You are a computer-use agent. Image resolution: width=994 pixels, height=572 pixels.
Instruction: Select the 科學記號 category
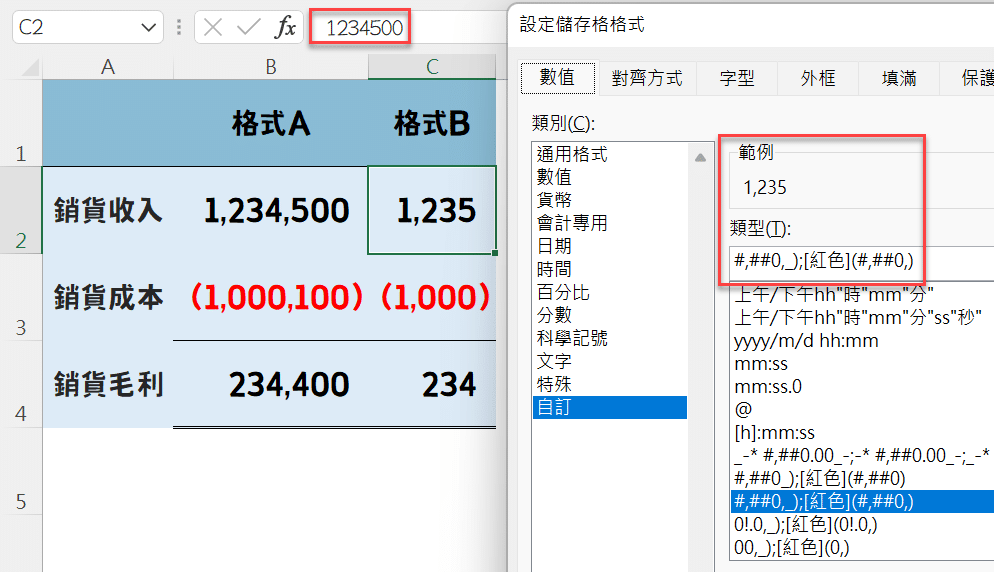pyautogui.click(x=610, y=338)
